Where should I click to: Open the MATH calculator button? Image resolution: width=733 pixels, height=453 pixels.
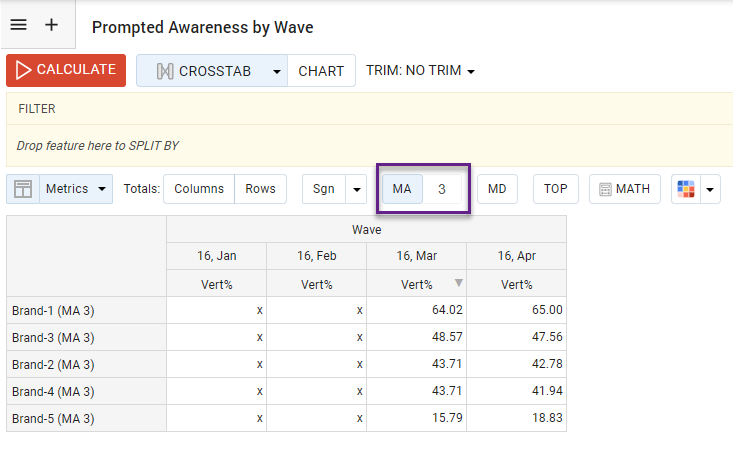coord(625,189)
